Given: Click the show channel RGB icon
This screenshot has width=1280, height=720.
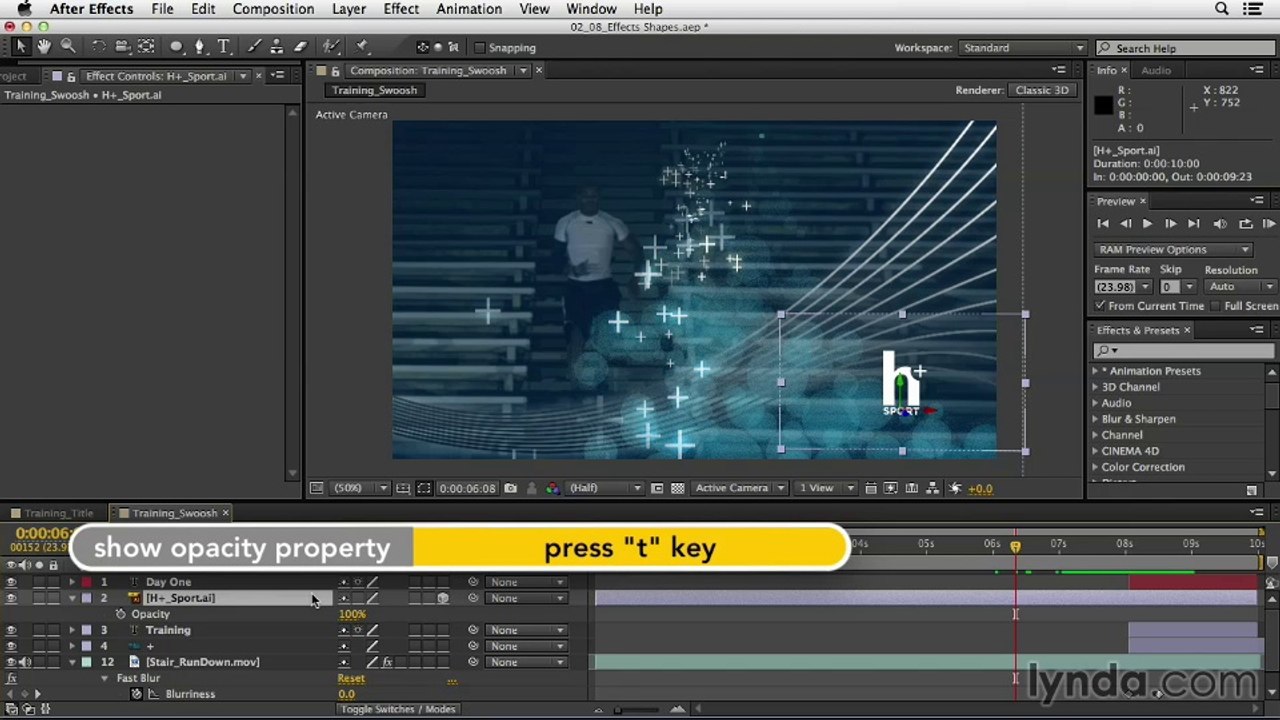Looking at the screenshot, I should click(x=553, y=488).
